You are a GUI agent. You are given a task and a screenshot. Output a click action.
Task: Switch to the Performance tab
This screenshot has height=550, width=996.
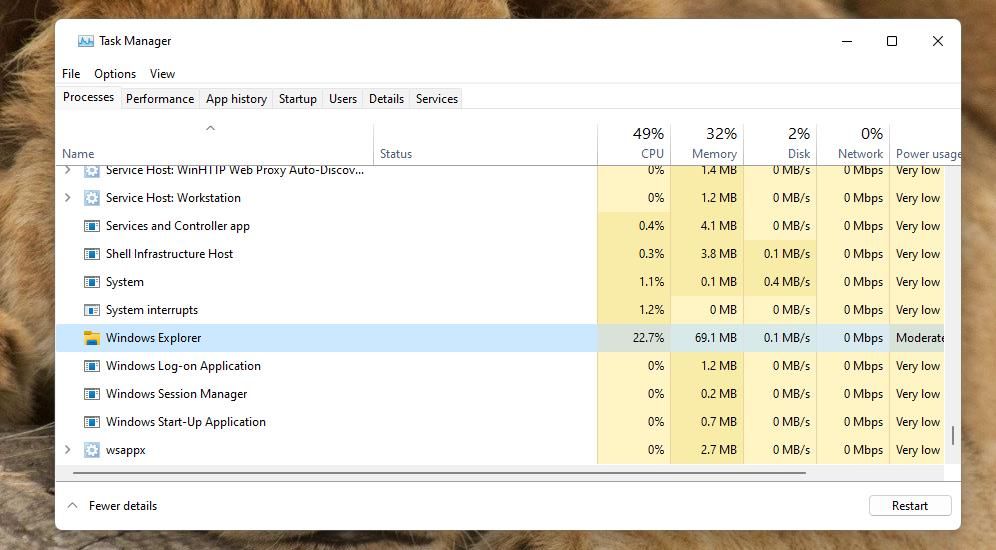[x=160, y=99]
